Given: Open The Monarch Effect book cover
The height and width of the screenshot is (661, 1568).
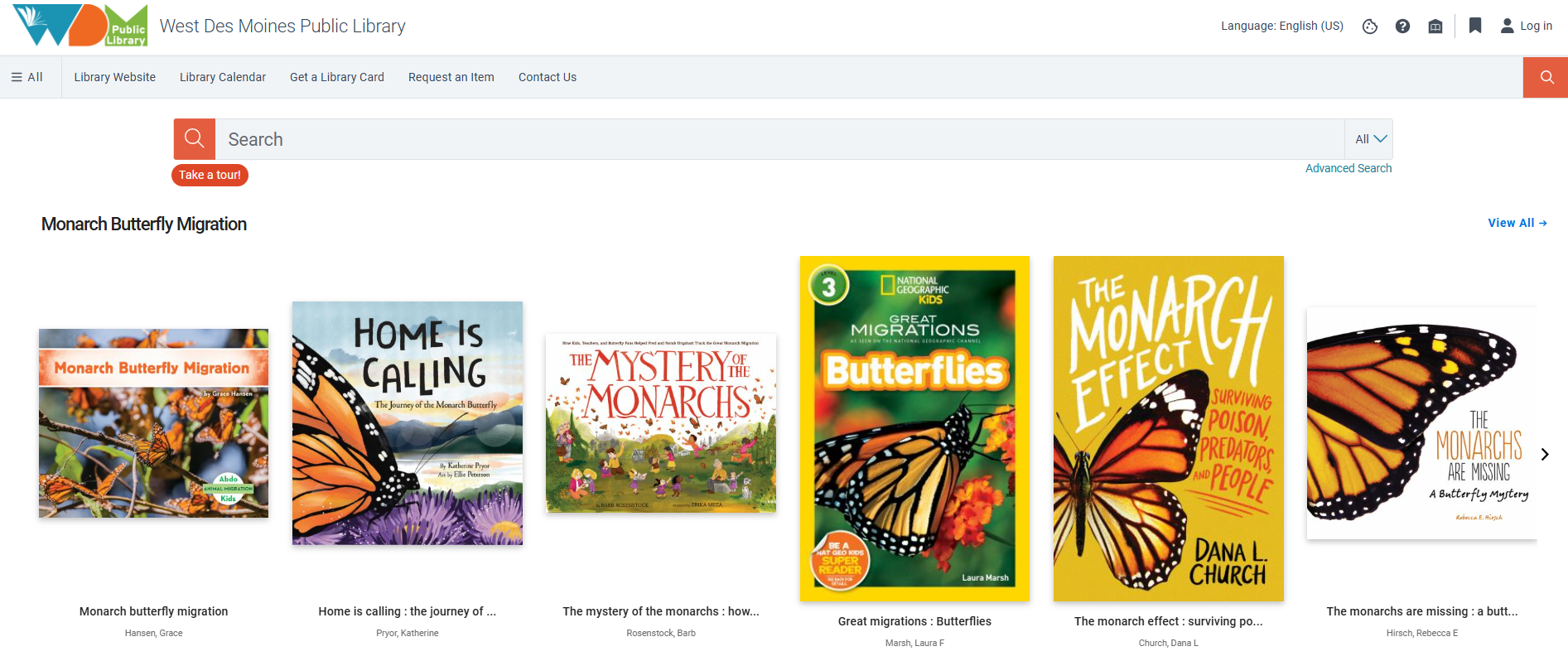Looking at the screenshot, I should click(1169, 428).
